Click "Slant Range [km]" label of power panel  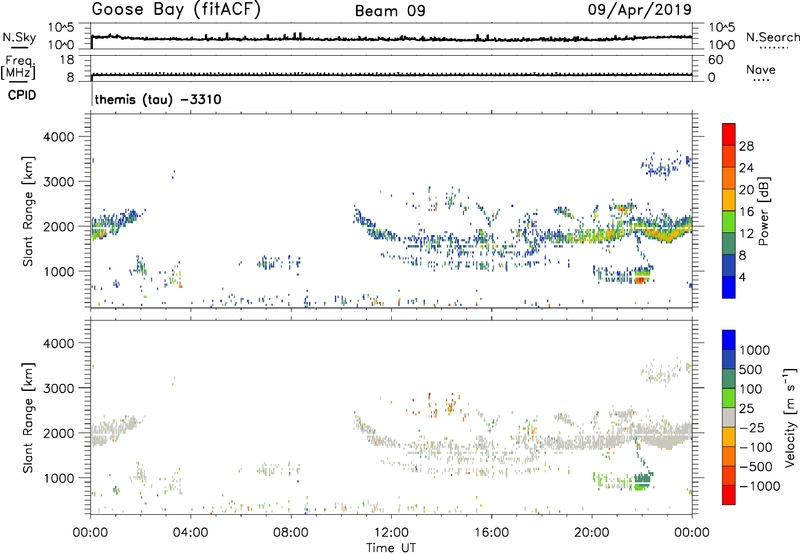click(28, 211)
